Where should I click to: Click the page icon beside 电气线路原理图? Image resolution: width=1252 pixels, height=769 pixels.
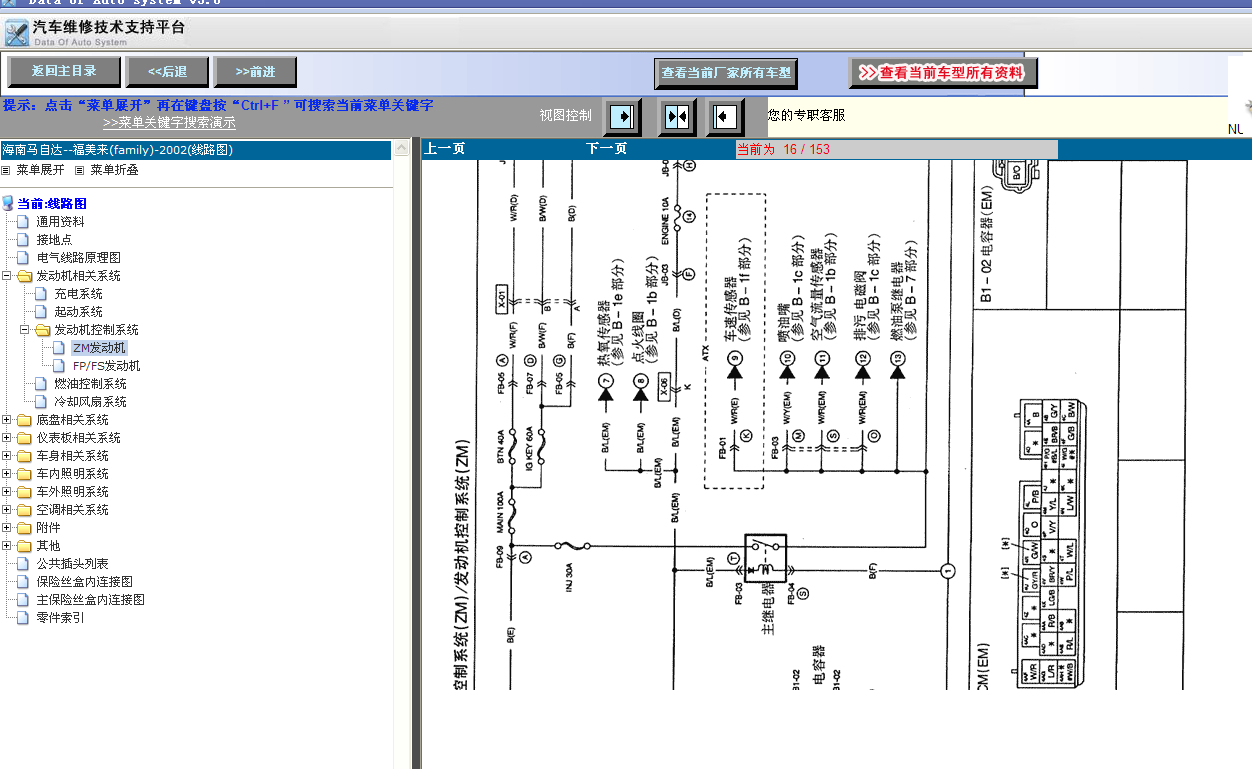click(x=24, y=258)
